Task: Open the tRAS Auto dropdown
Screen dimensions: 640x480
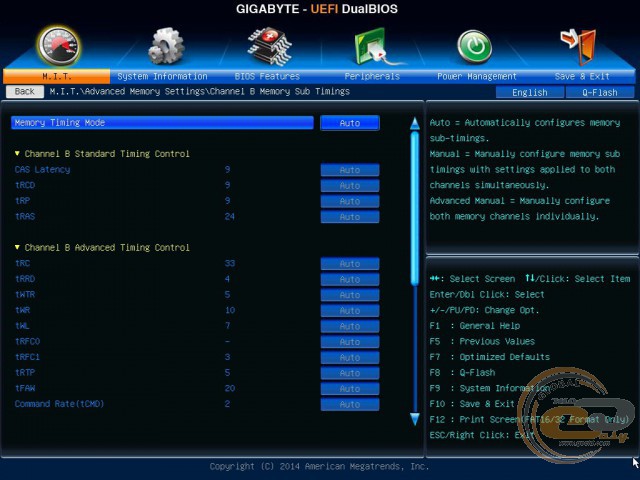Action: [x=350, y=217]
